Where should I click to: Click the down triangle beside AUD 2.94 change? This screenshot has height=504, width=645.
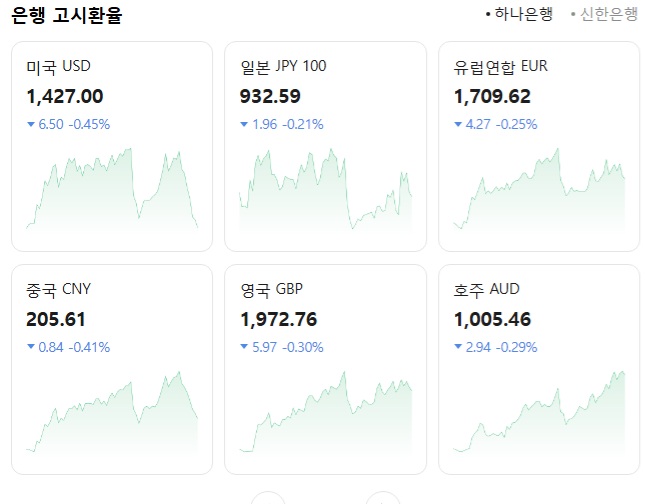pos(458,348)
